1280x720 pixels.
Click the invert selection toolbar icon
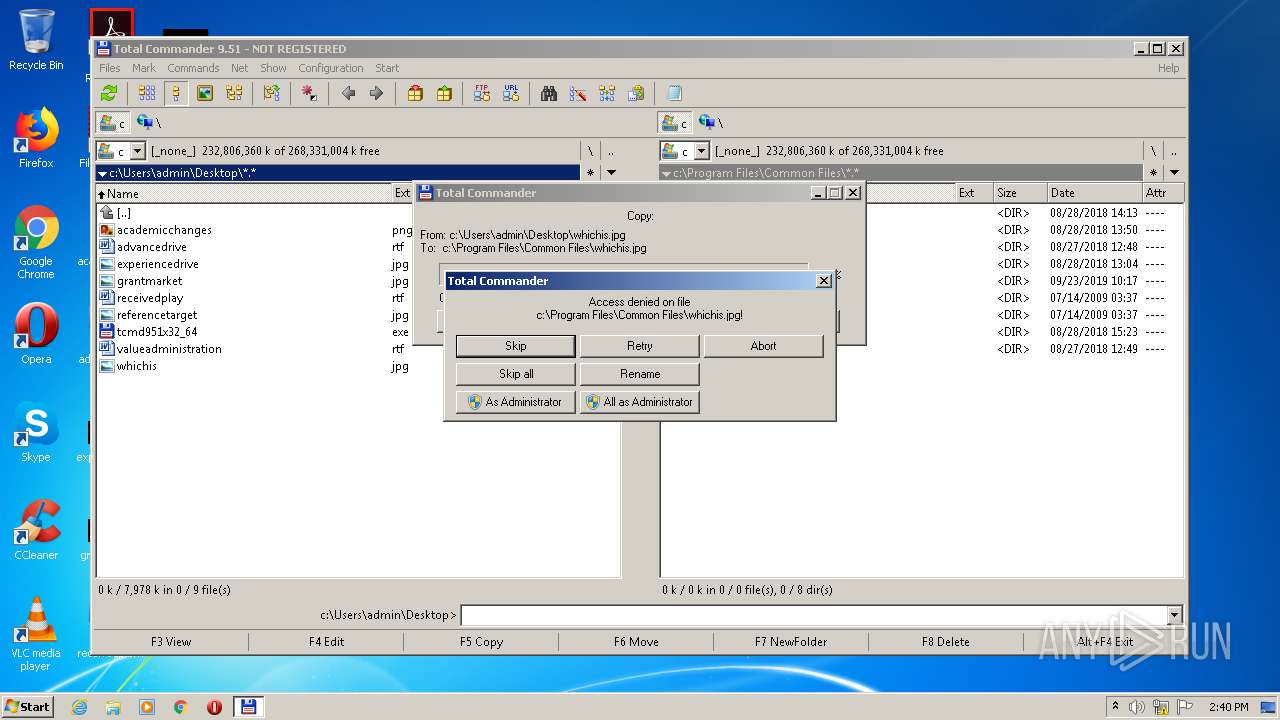pos(271,93)
